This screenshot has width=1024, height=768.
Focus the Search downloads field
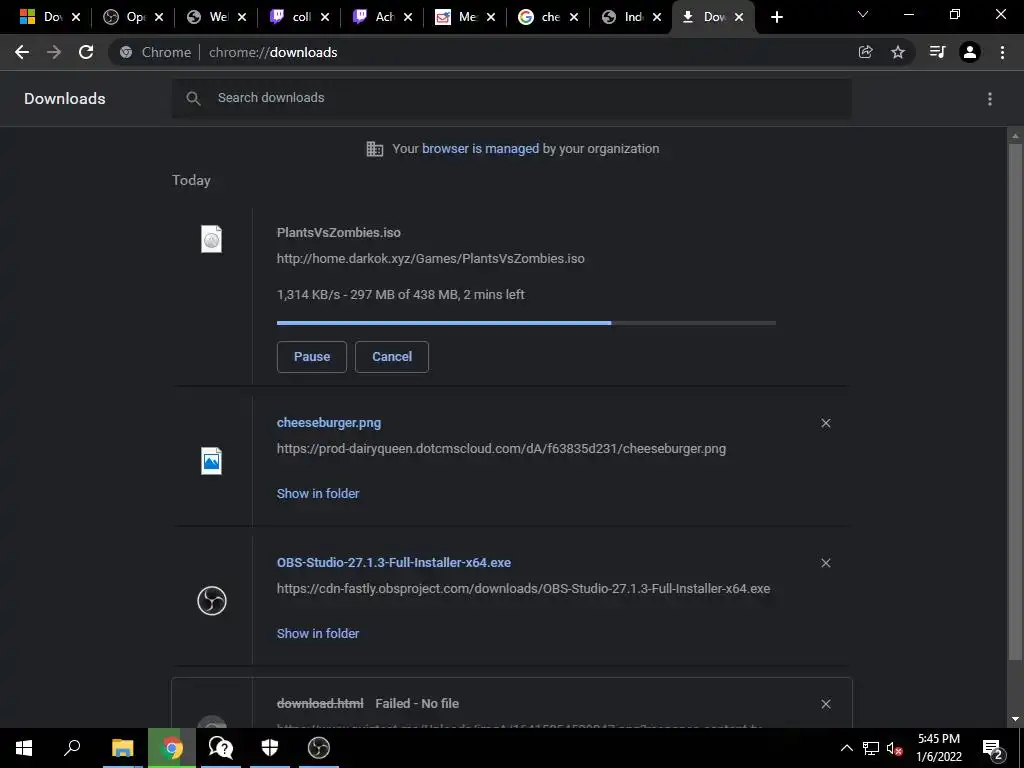click(x=512, y=99)
